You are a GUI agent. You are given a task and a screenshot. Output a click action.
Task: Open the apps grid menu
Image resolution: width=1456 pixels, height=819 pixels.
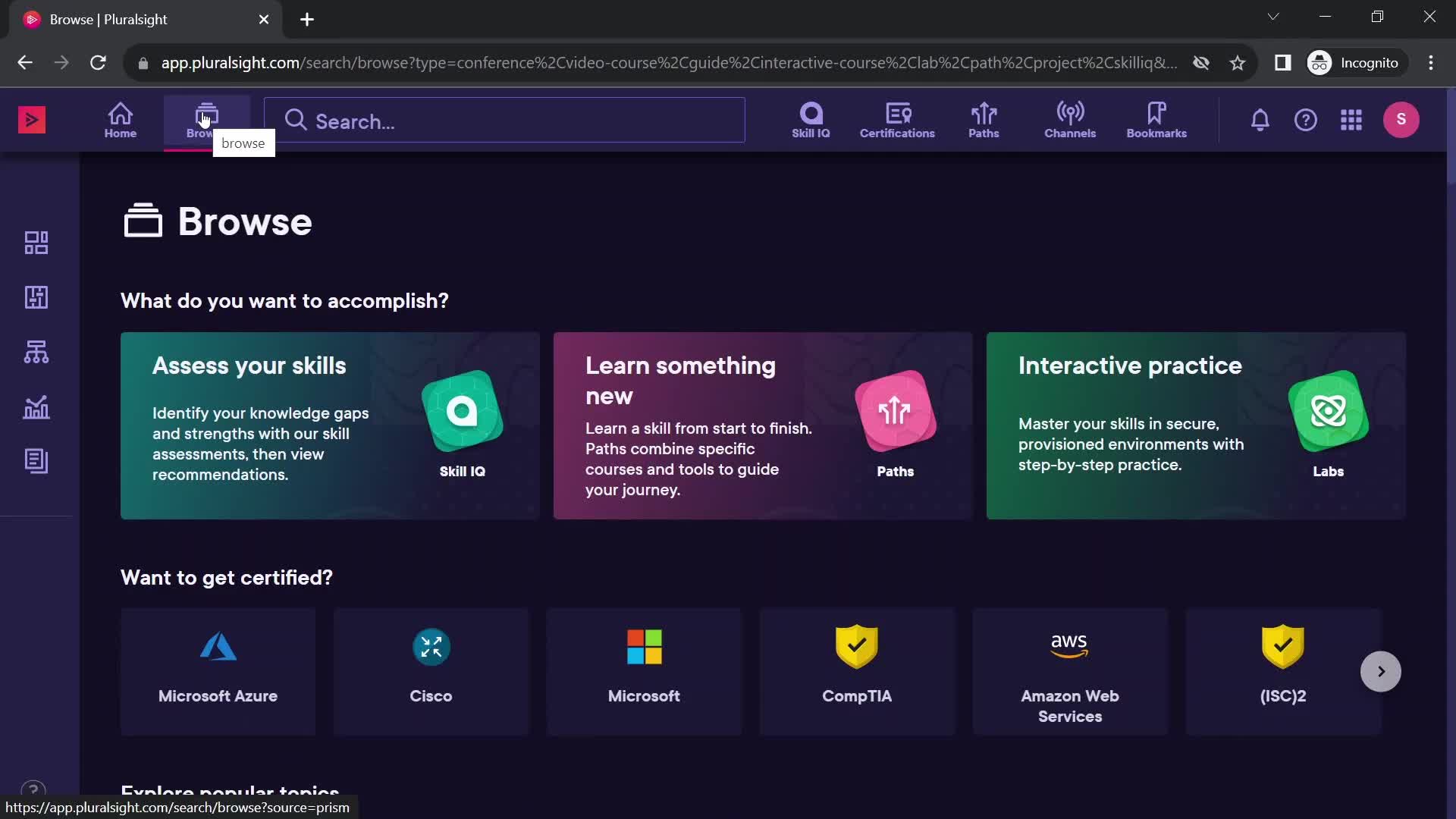pyautogui.click(x=1351, y=120)
